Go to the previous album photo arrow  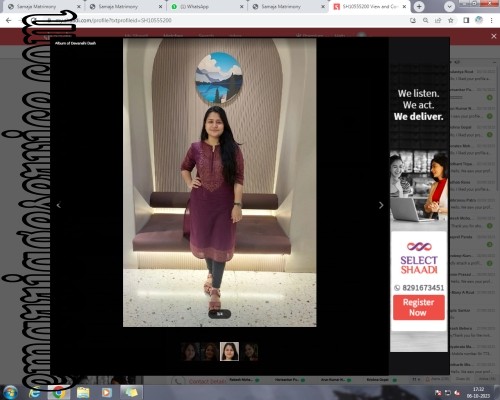pos(59,205)
